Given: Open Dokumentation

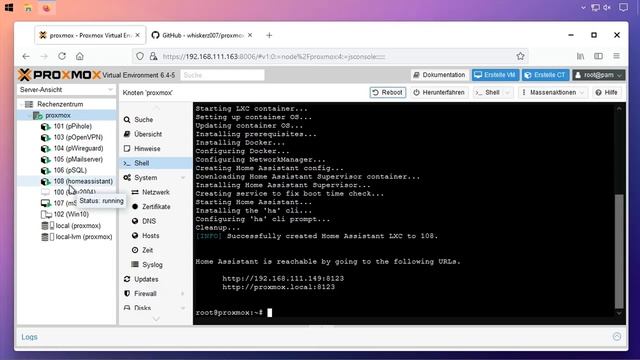Looking at the screenshot, I should pos(439,75).
